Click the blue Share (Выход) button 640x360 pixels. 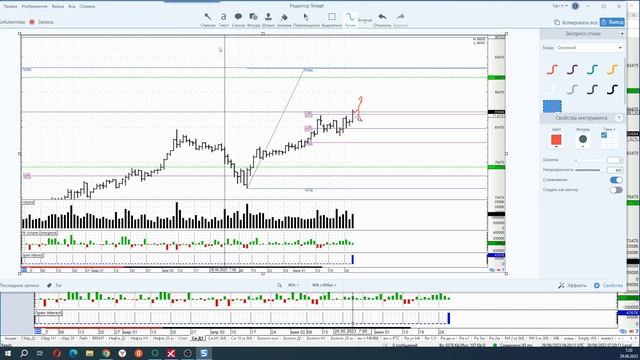[612, 22]
